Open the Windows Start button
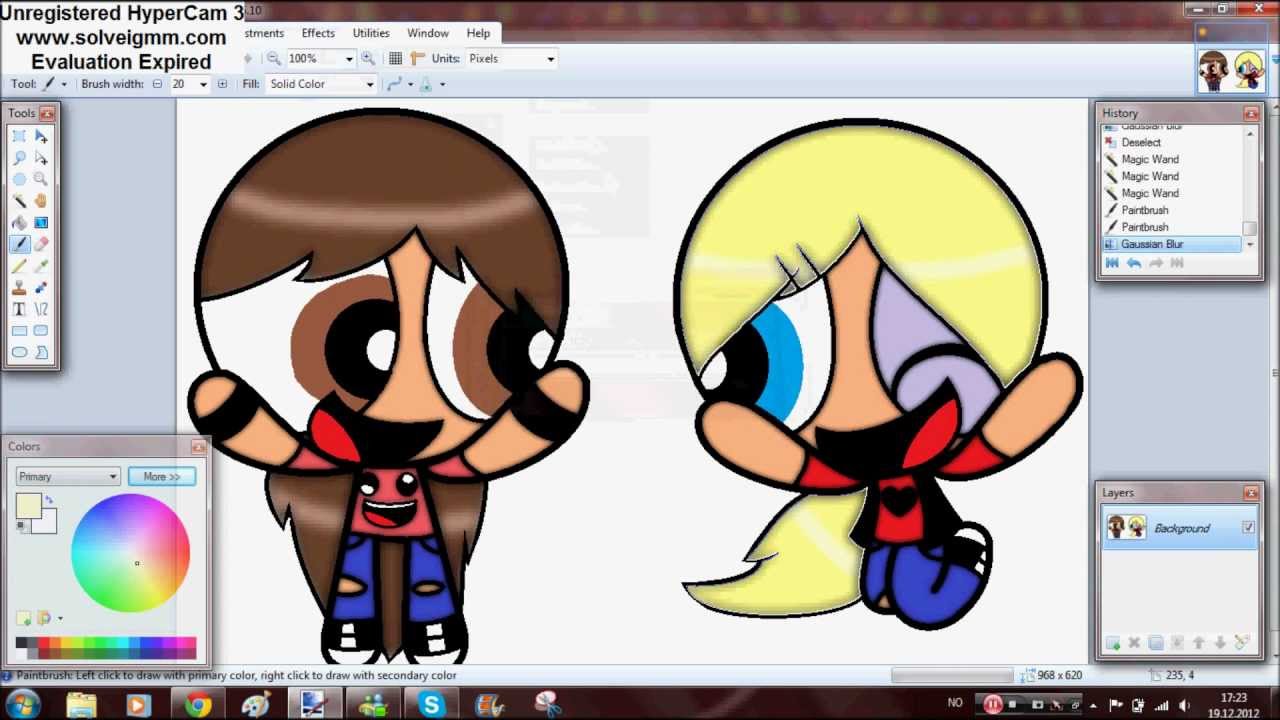 (21, 704)
